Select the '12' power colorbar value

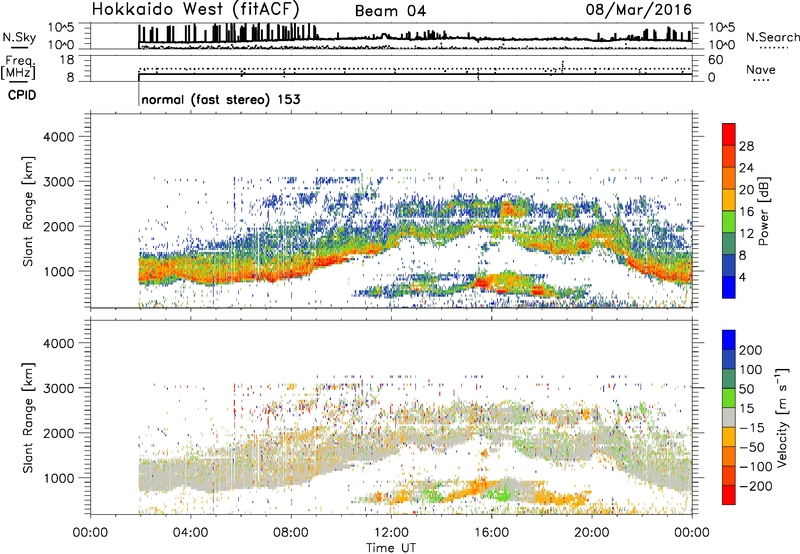coord(746,234)
